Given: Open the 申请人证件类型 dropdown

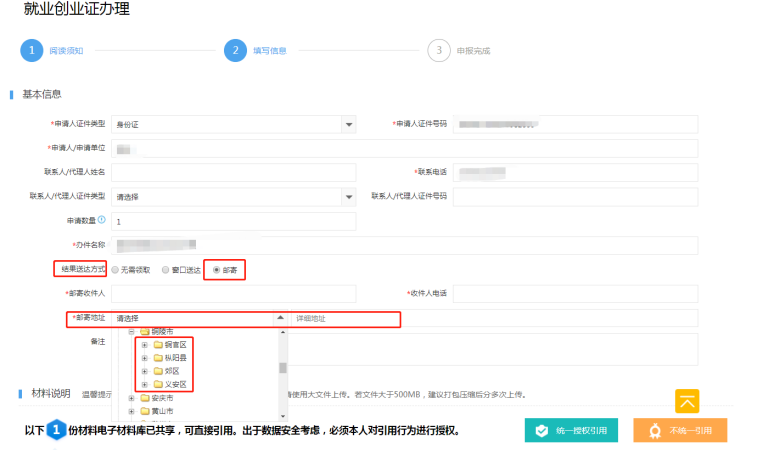Looking at the screenshot, I should 349,124.
